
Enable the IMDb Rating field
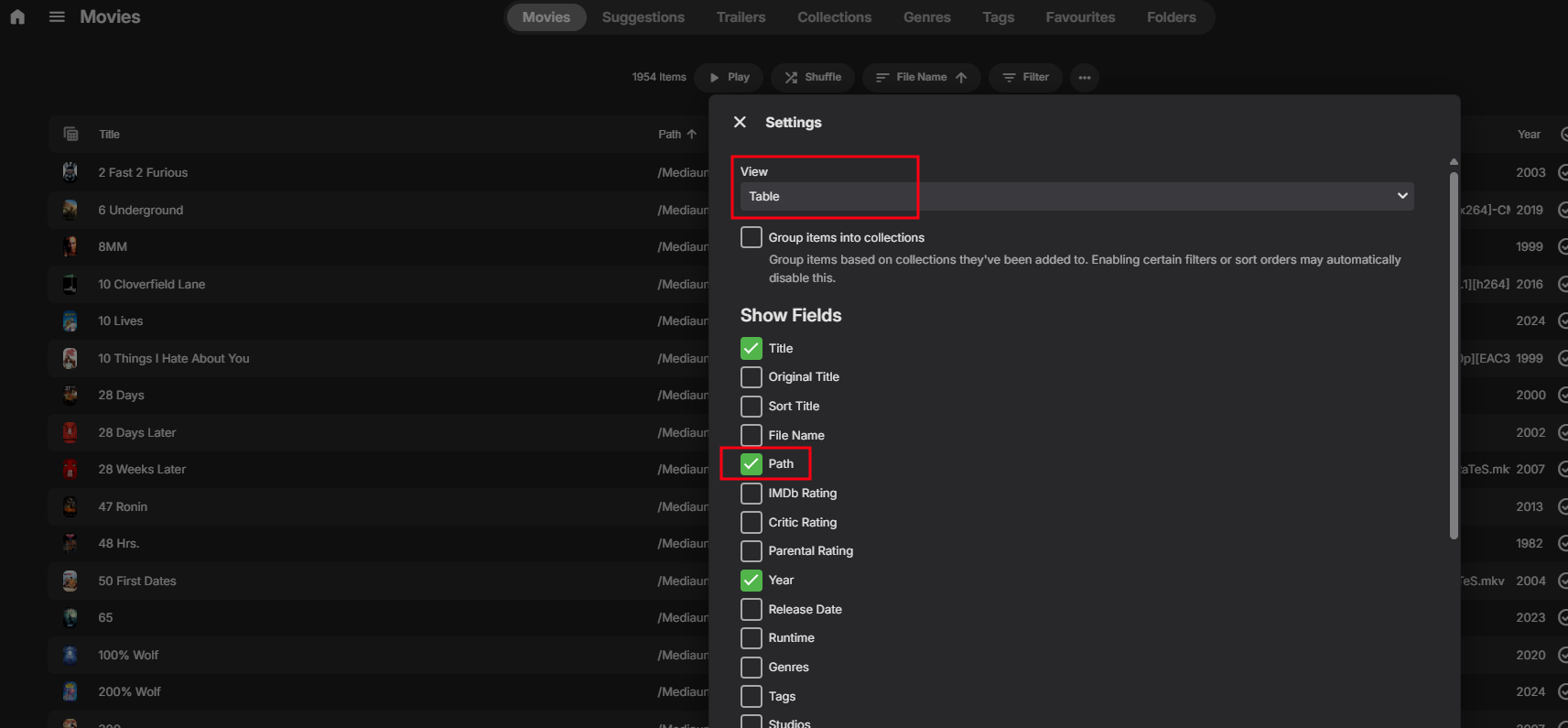click(x=752, y=494)
